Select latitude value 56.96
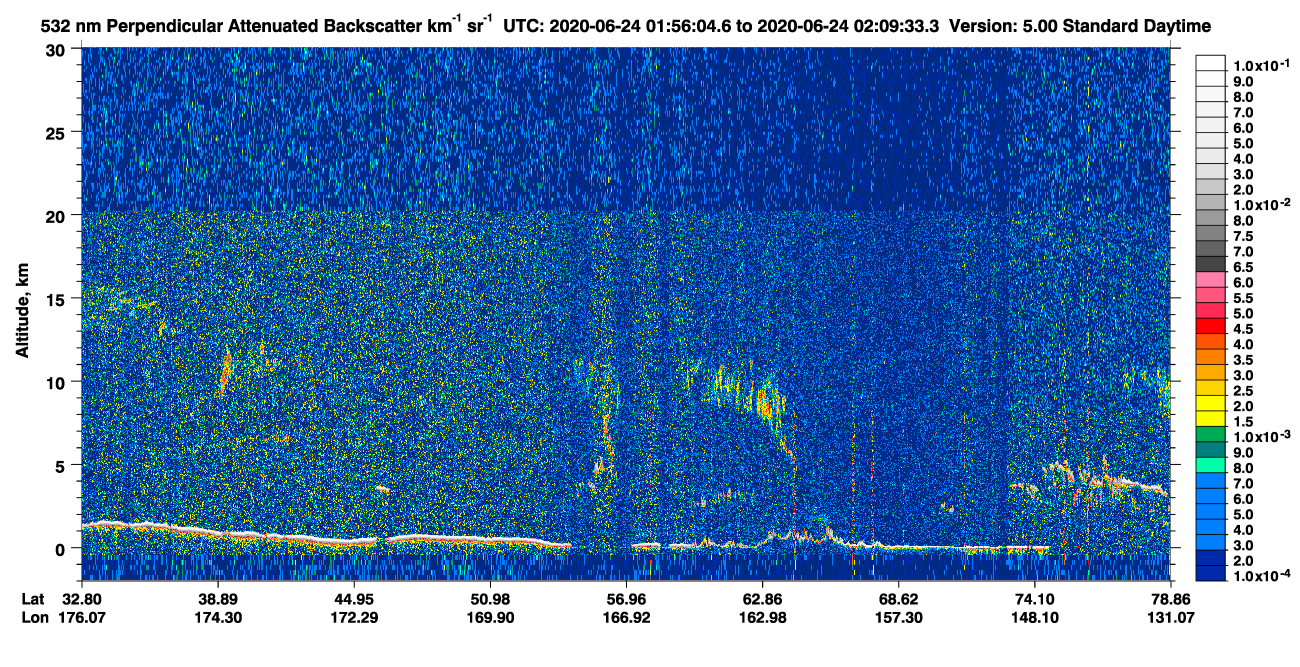 pos(626,599)
